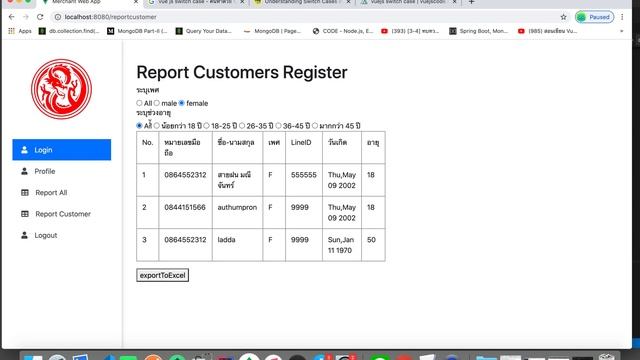
Task: Click the Paused profile button
Action: click(x=594, y=17)
